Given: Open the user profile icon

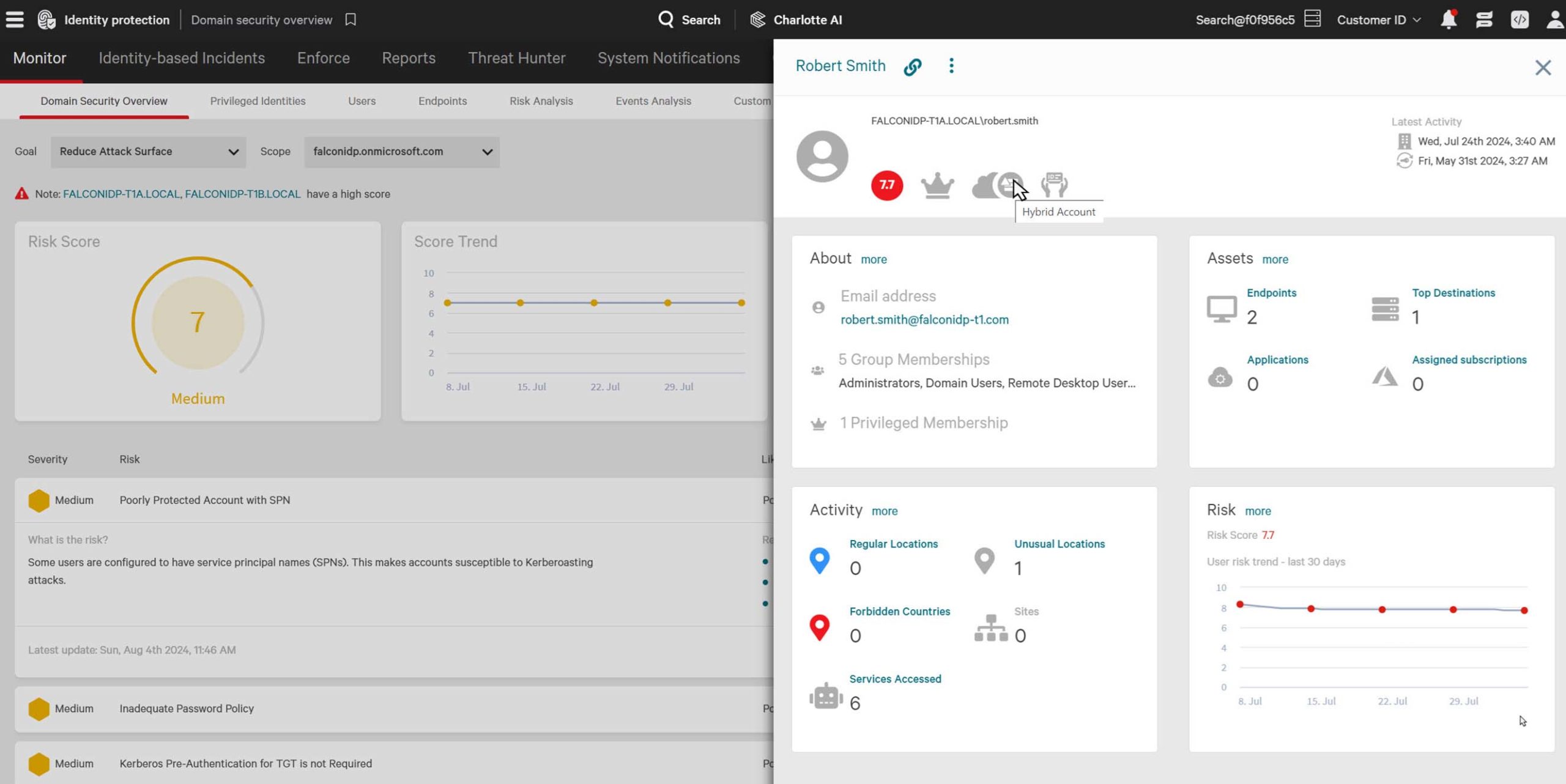Looking at the screenshot, I should point(1554,20).
